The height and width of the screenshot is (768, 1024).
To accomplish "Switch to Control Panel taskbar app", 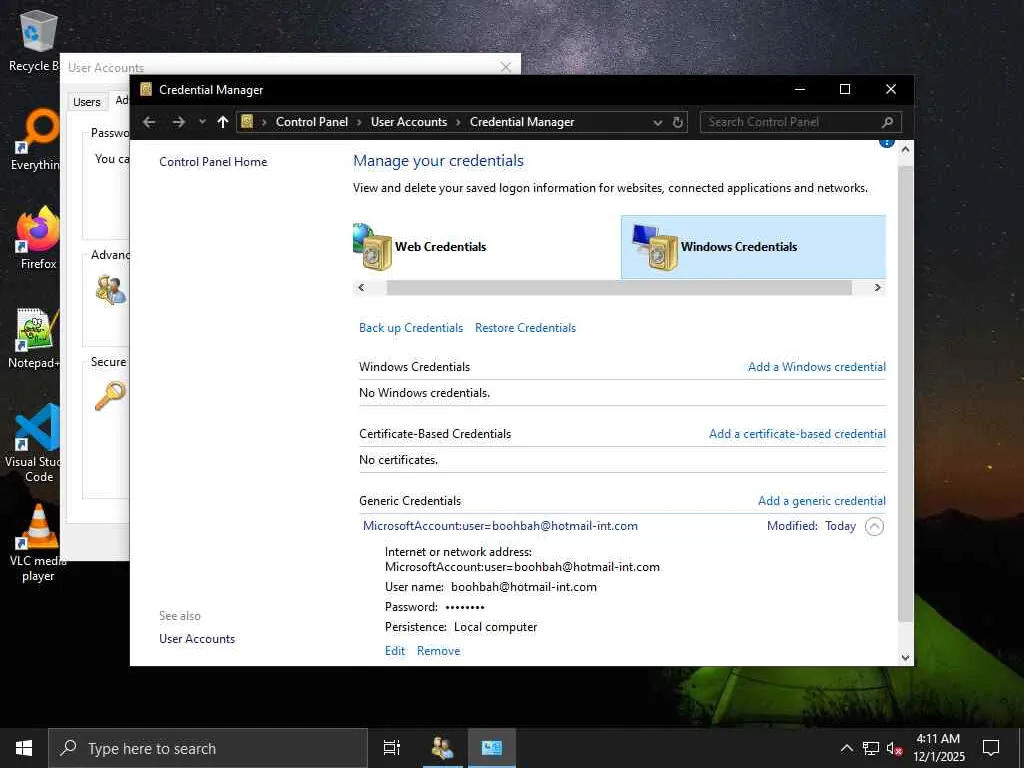I will point(492,748).
